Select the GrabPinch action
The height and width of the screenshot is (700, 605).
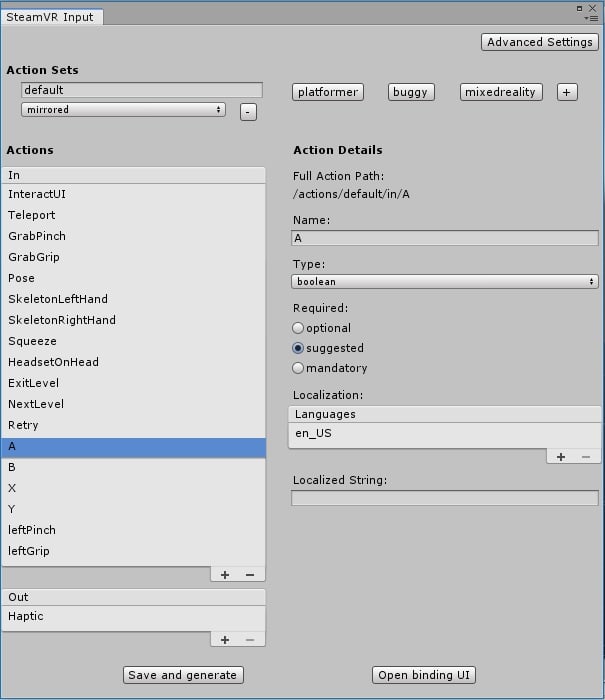(x=133, y=236)
